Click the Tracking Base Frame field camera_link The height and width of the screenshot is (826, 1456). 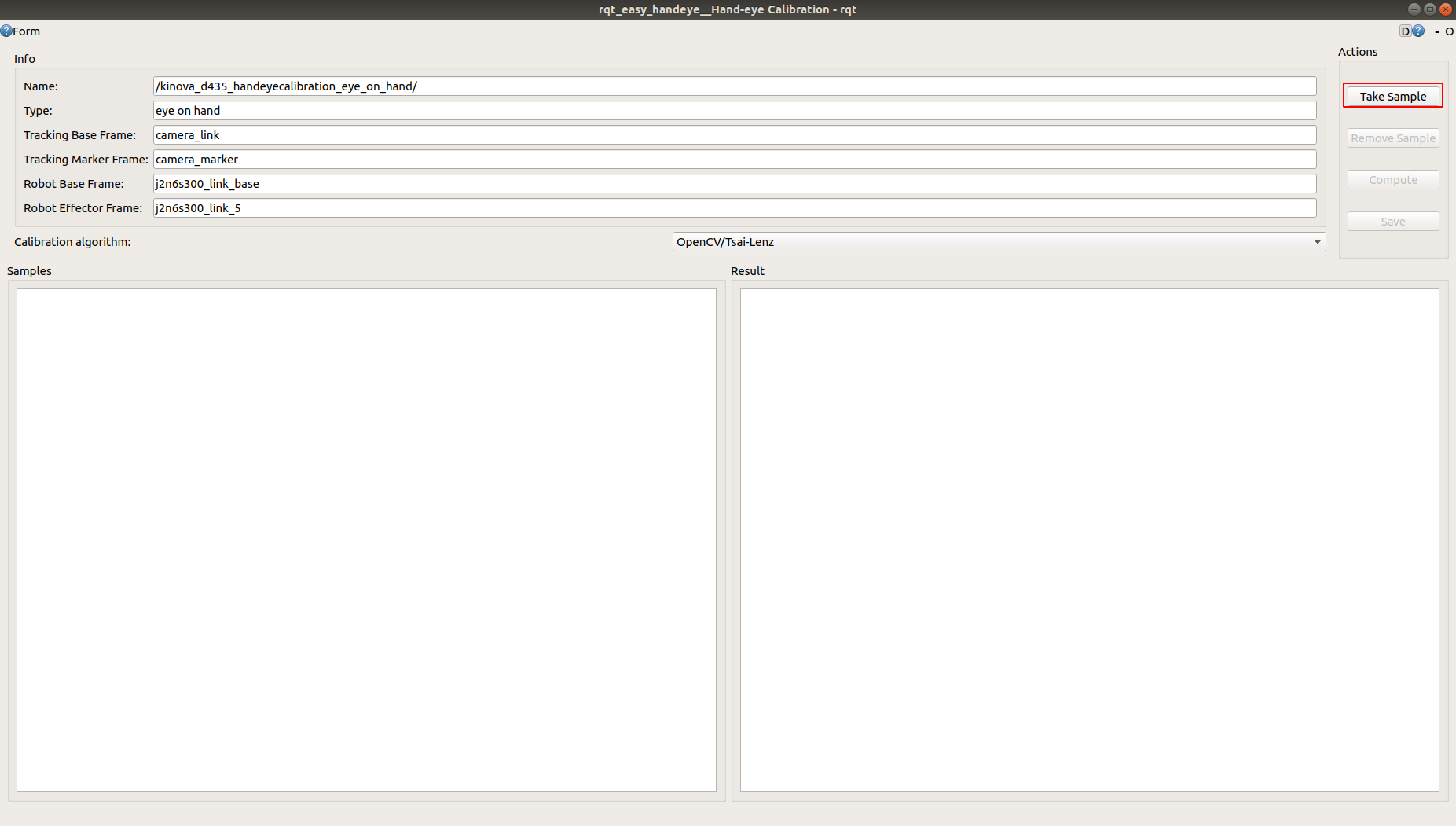pos(734,135)
